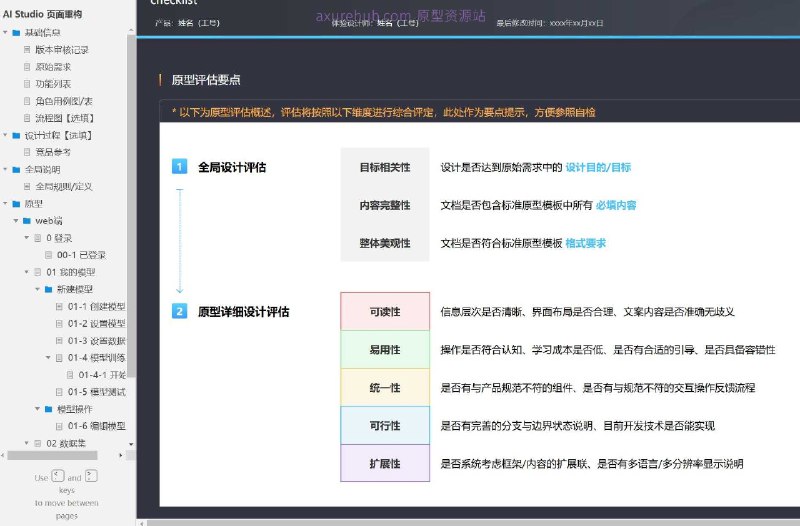Image resolution: width=800 pixels, height=526 pixels.
Task: Click the blue number 2 badge
Action: click(179, 311)
